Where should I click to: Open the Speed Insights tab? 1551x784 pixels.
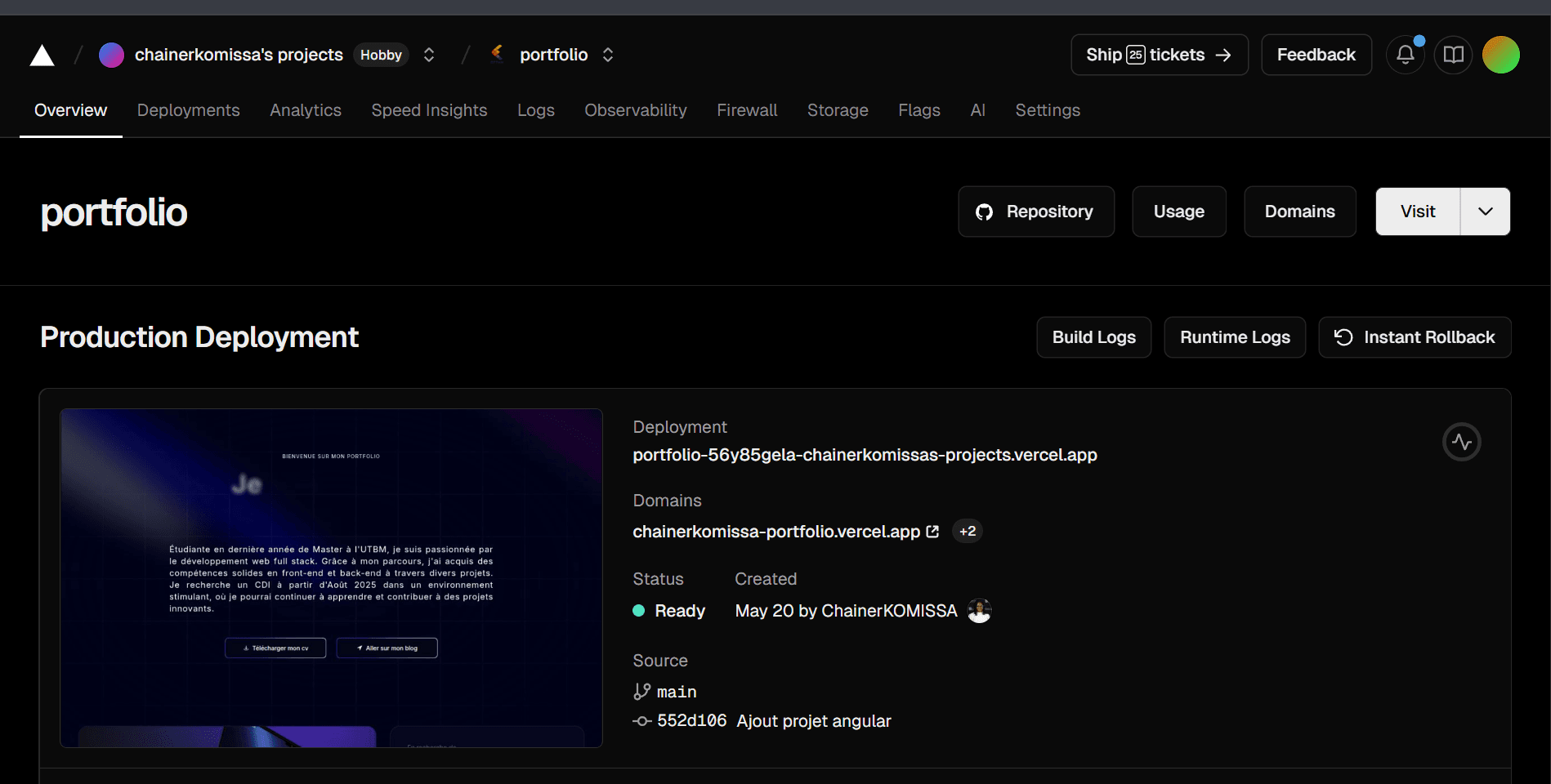pos(429,110)
